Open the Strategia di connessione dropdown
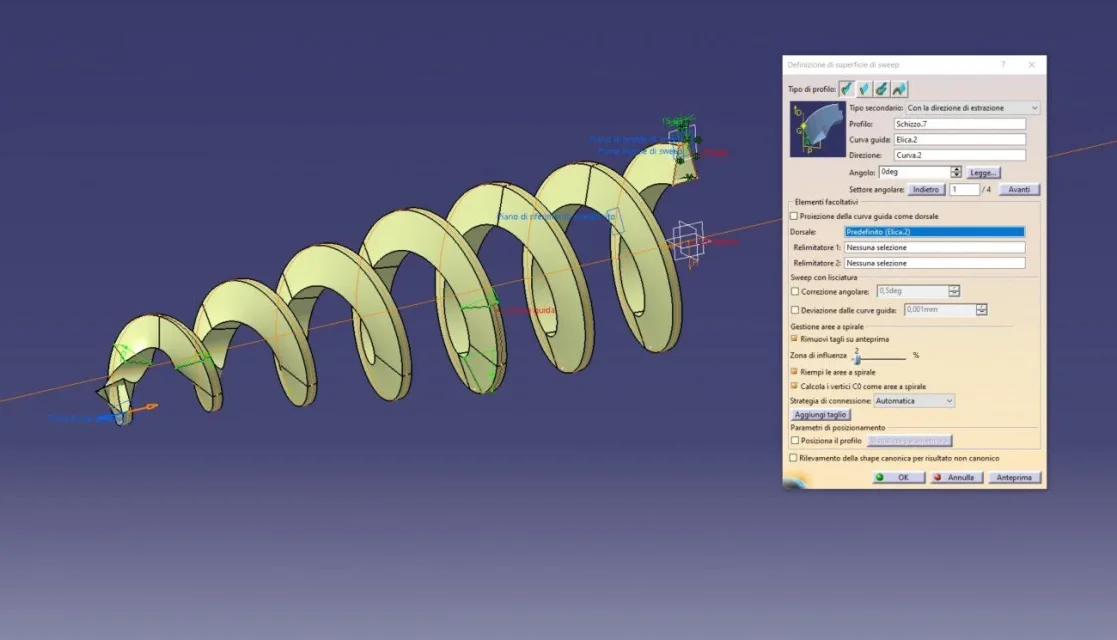Viewport: 1117px width, 640px height. pos(914,401)
